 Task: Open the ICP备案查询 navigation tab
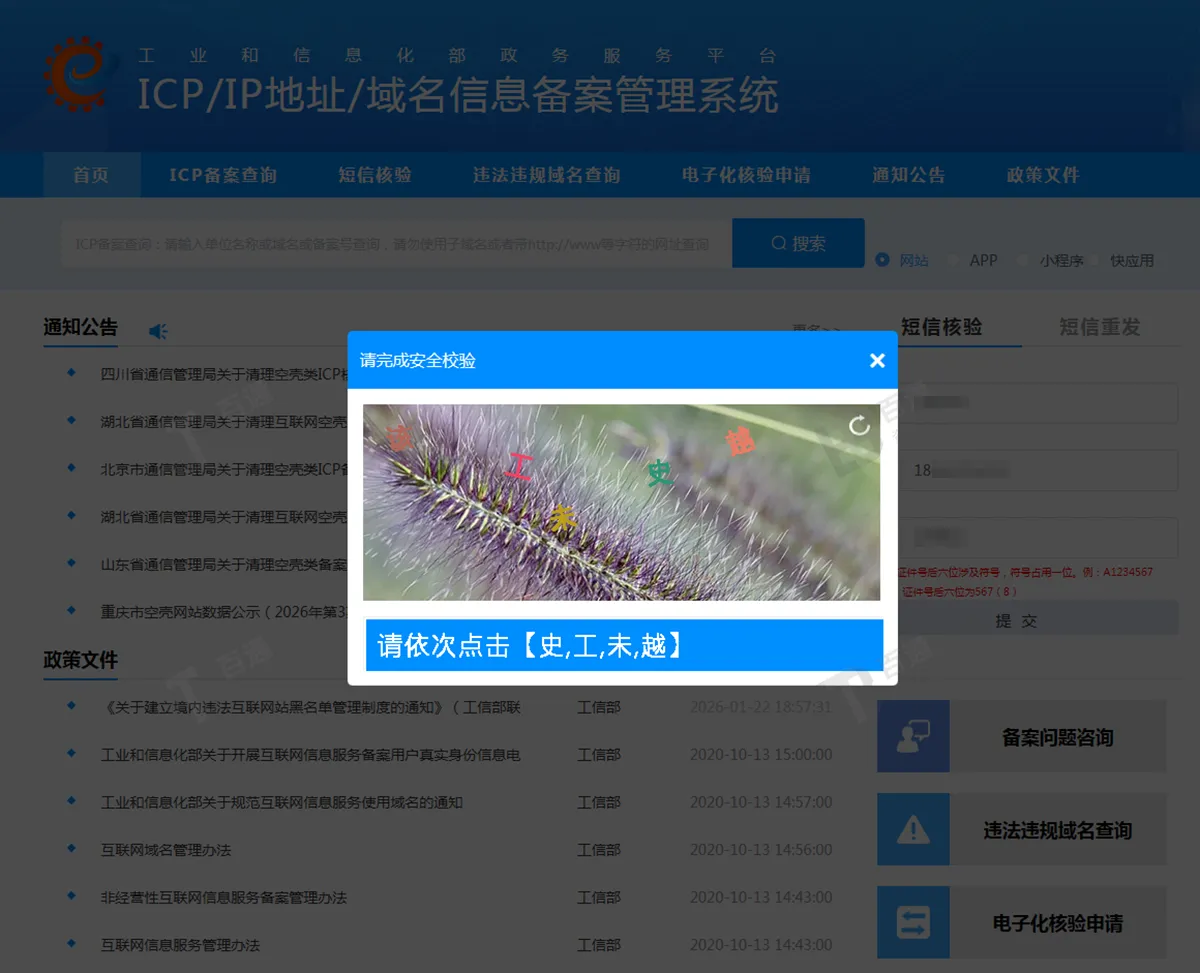222,174
